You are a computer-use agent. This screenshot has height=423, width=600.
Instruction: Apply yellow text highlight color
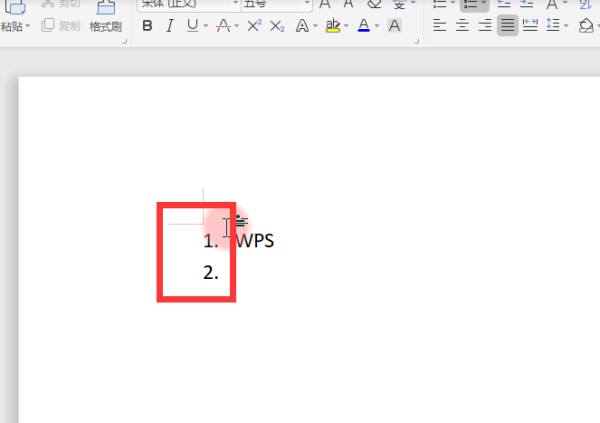(333, 26)
